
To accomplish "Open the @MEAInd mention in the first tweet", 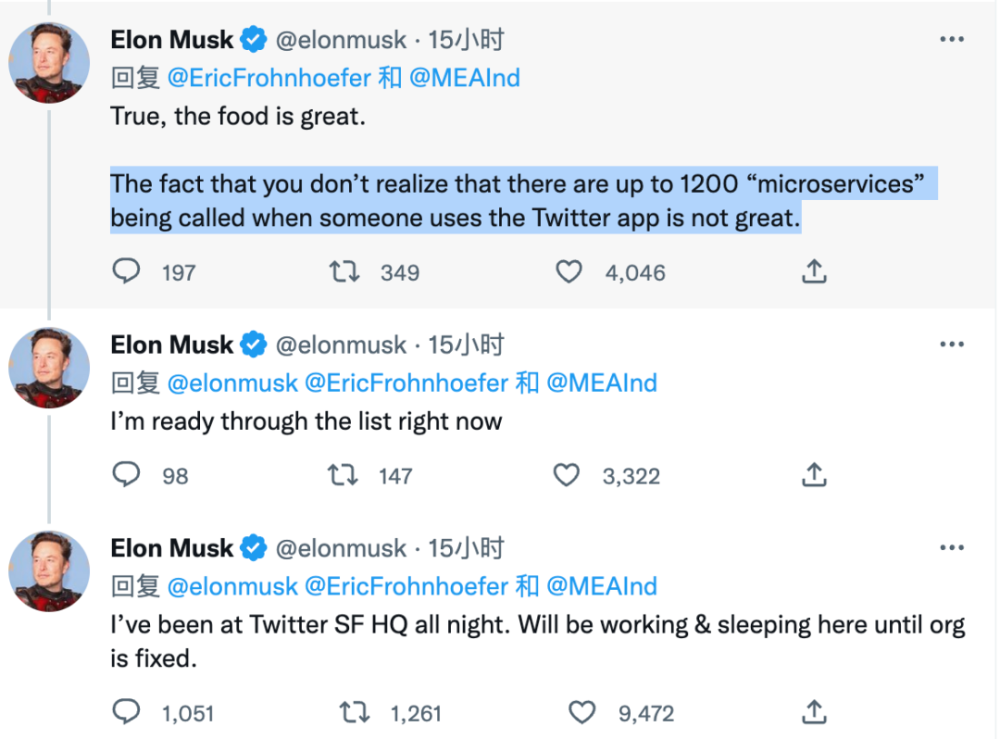I will pos(464,78).
